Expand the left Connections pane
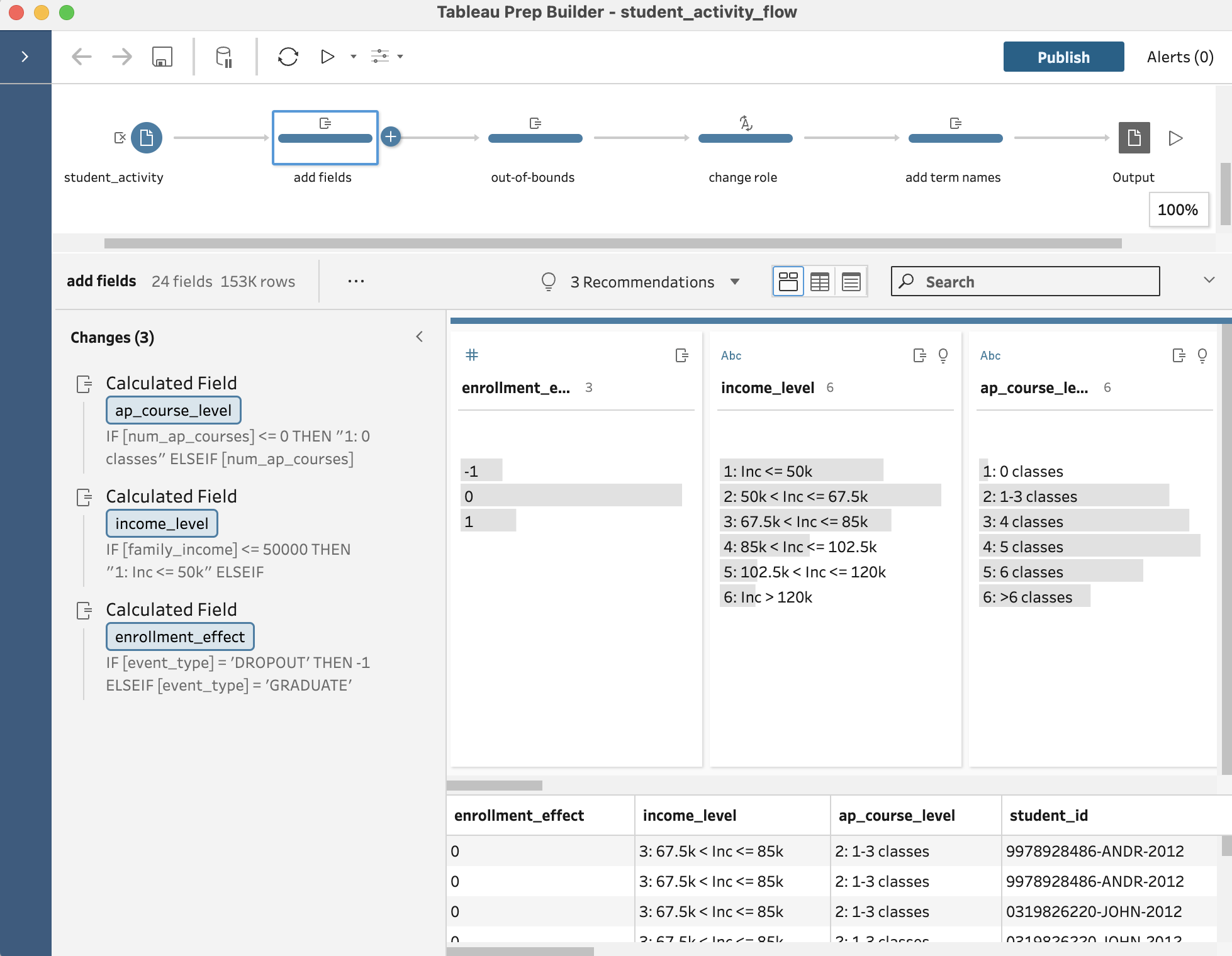Viewport: 1232px width, 956px height. pos(25,57)
